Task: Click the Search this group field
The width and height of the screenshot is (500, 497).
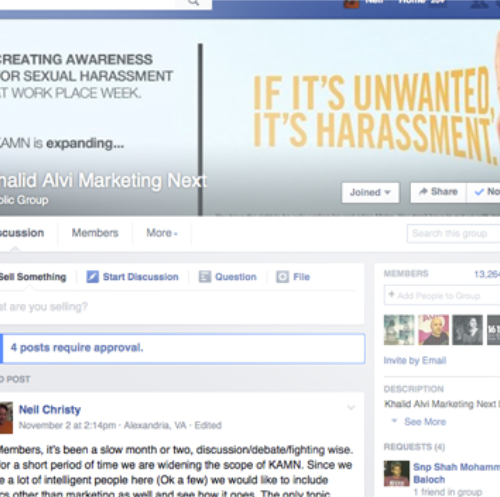Action: [x=453, y=233]
